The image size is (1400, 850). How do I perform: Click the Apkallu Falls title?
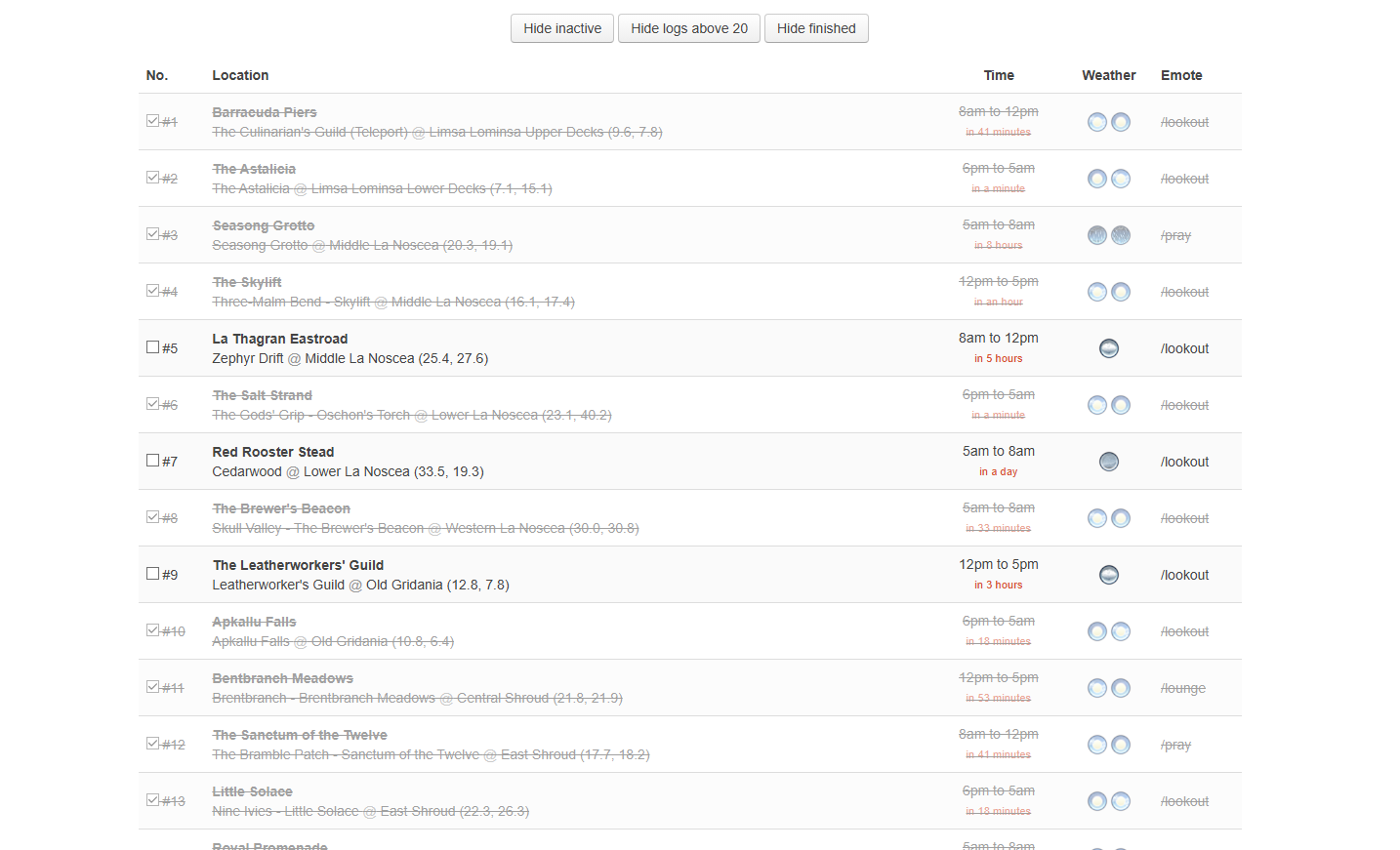[x=254, y=622]
